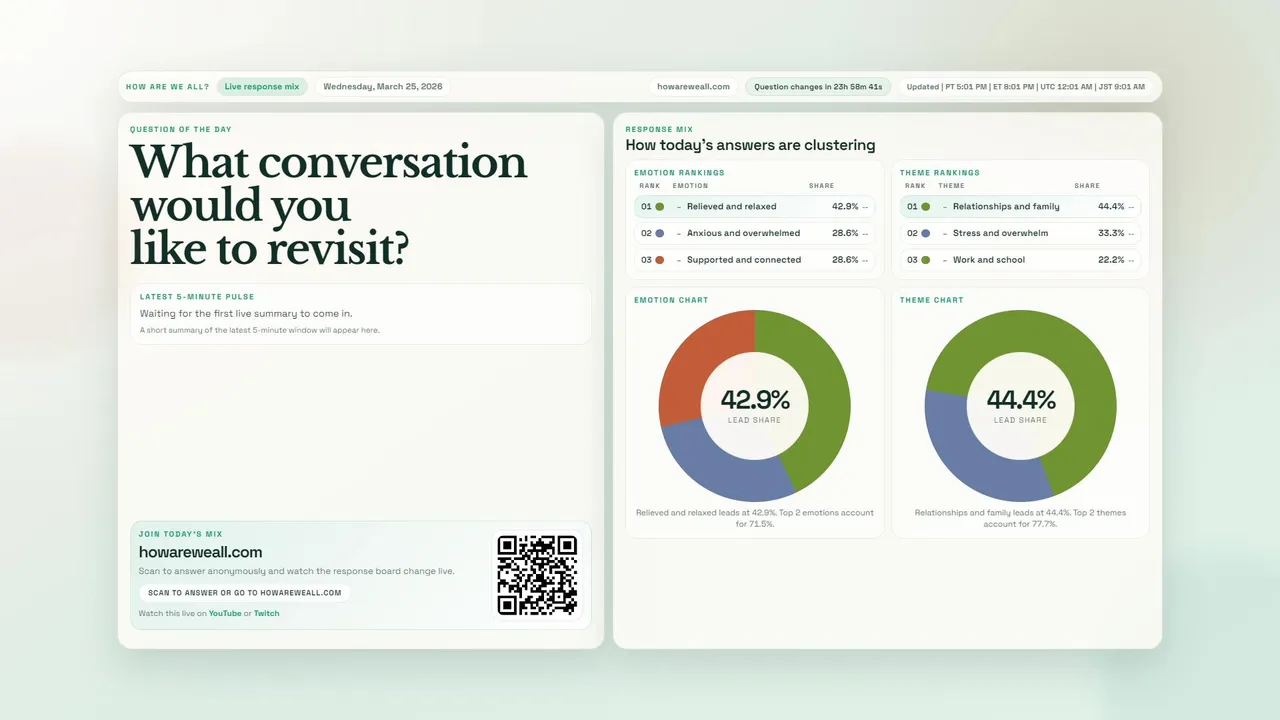
Task: Click the Question changes countdown pill
Action: click(x=818, y=87)
